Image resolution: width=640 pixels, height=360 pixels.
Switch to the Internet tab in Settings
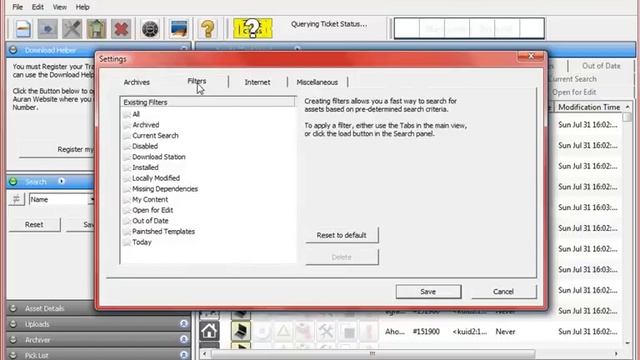tap(257, 82)
